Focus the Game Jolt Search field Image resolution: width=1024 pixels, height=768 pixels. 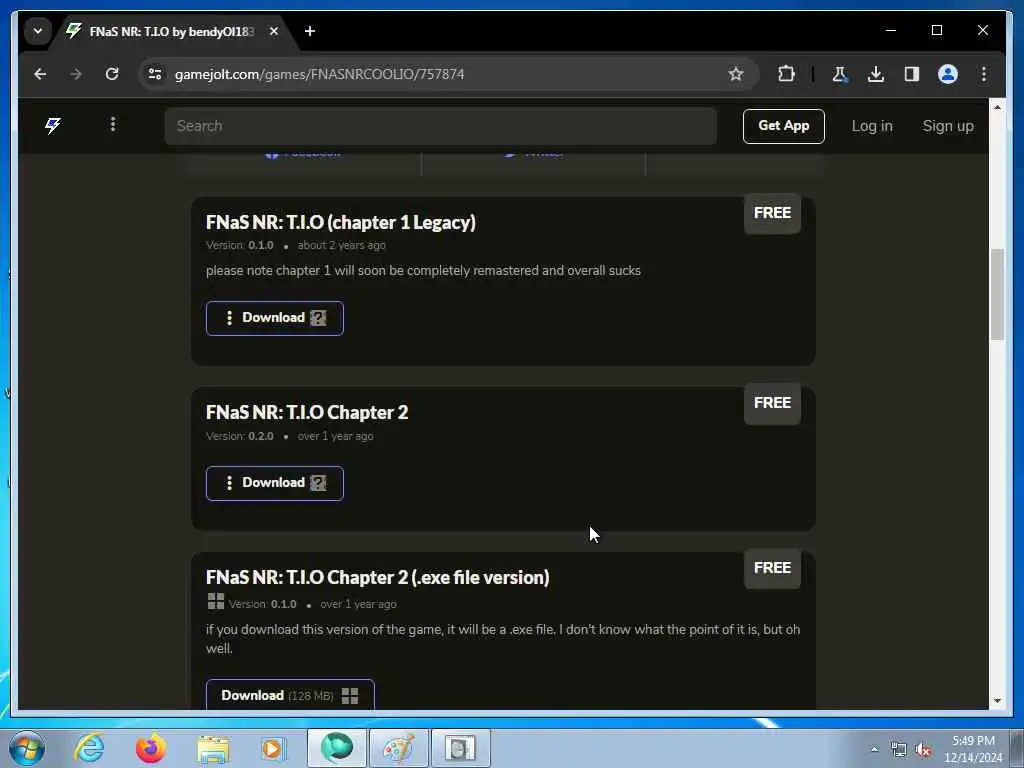[x=441, y=126]
